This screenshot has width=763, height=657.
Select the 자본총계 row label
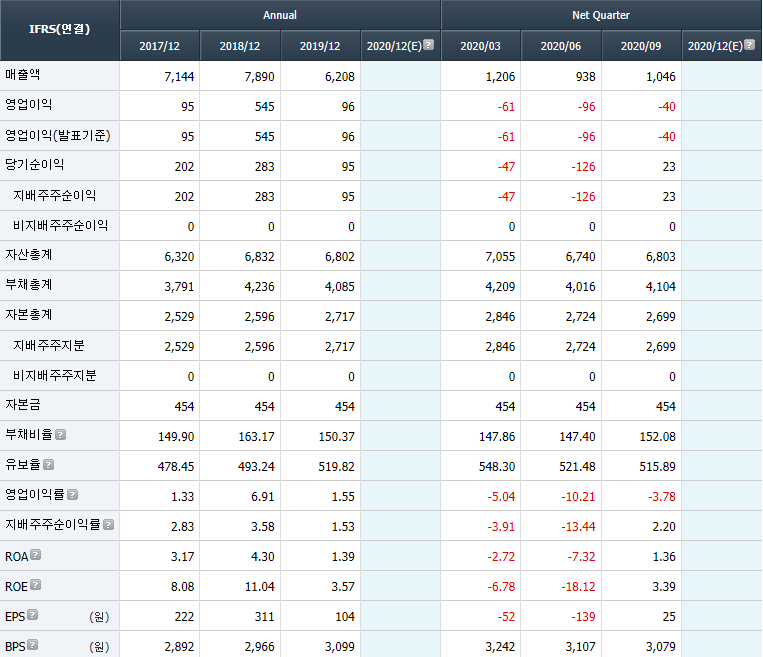pos(28,315)
